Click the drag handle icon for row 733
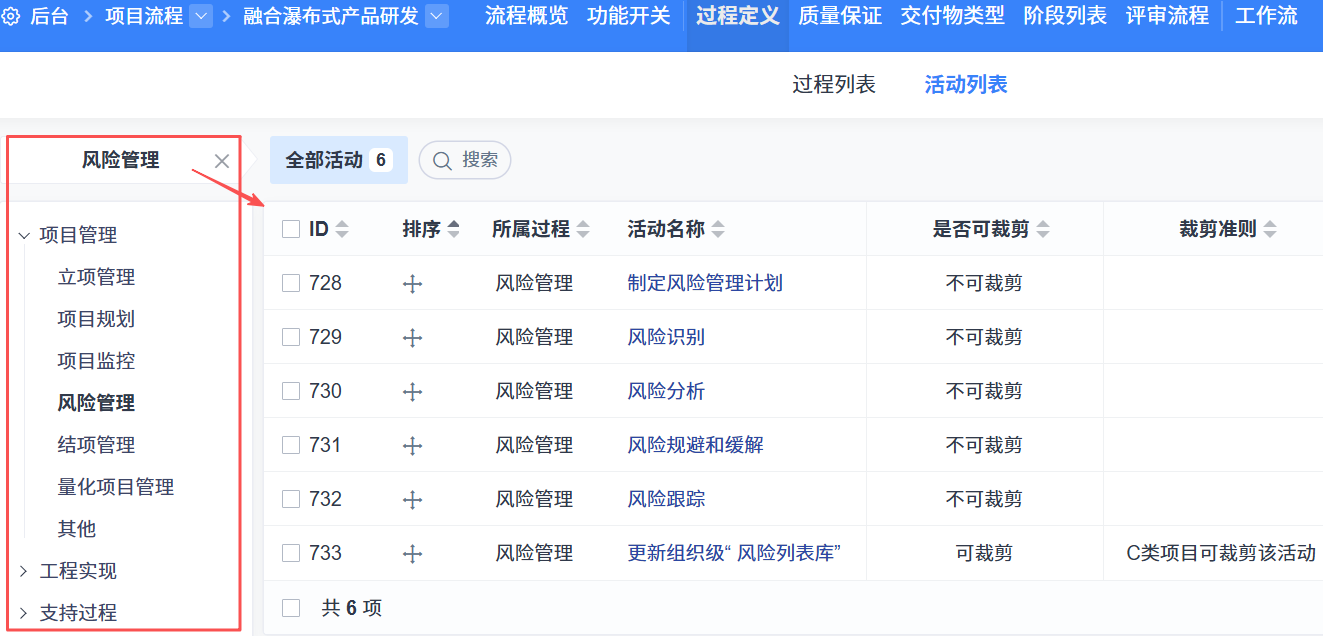The height and width of the screenshot is (636, 1323). click(412, 554)
